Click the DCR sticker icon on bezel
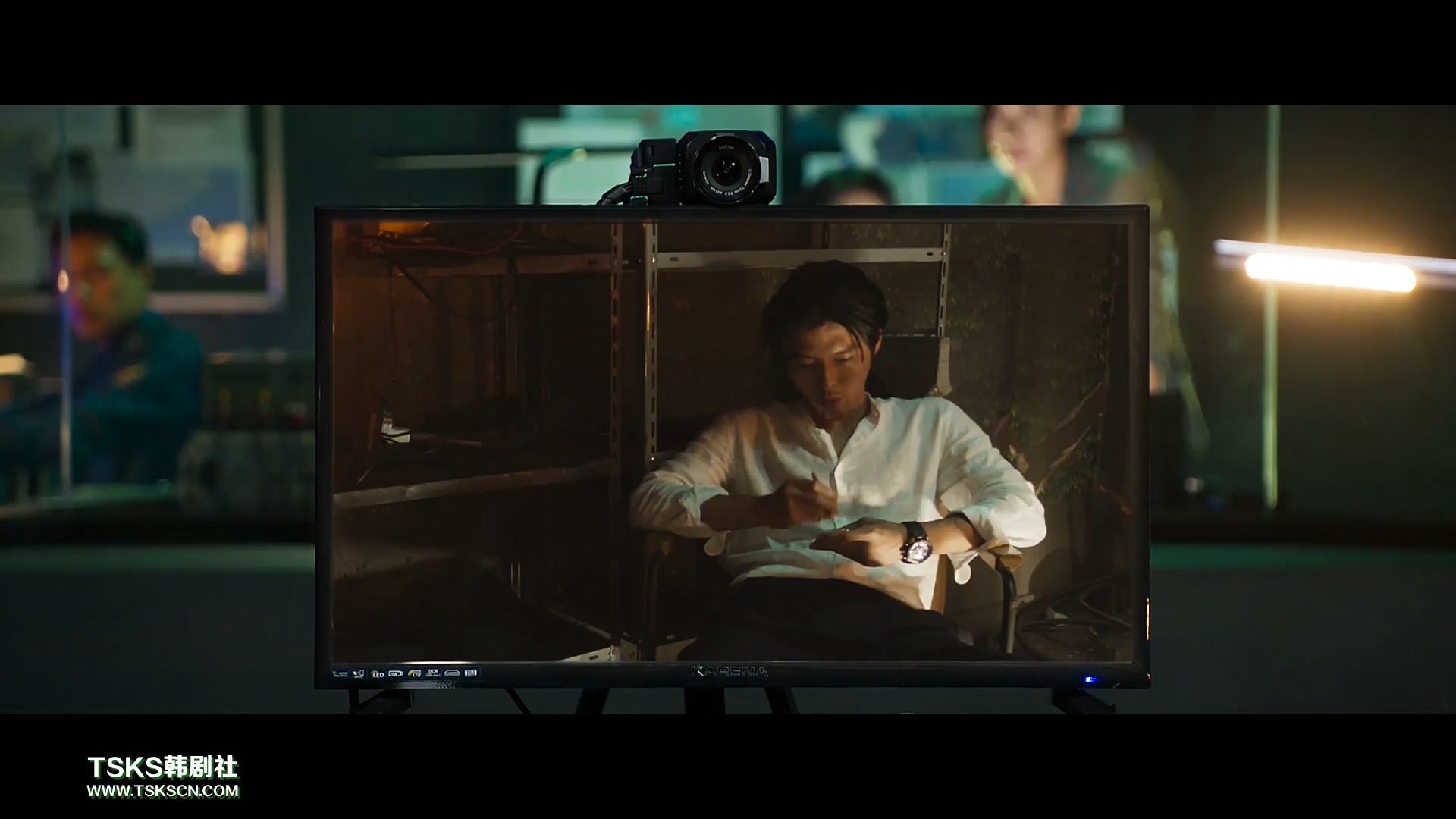 click(433, 673)
